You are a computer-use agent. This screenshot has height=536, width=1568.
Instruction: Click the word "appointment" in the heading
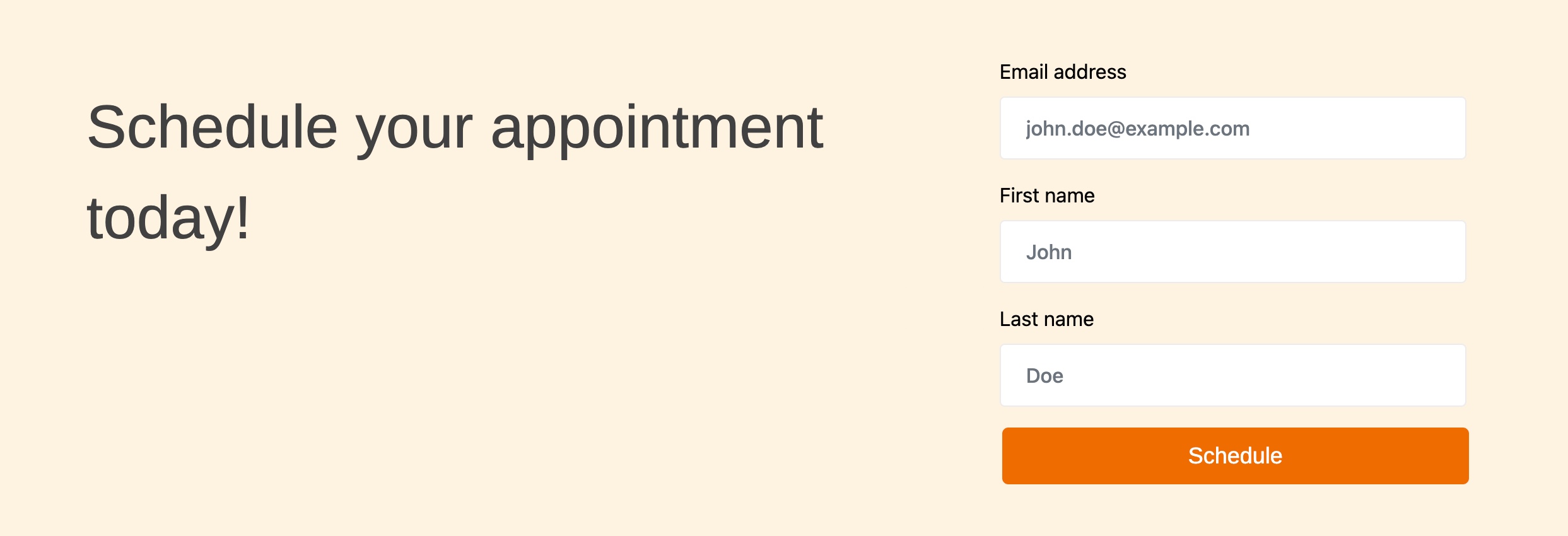657,129
